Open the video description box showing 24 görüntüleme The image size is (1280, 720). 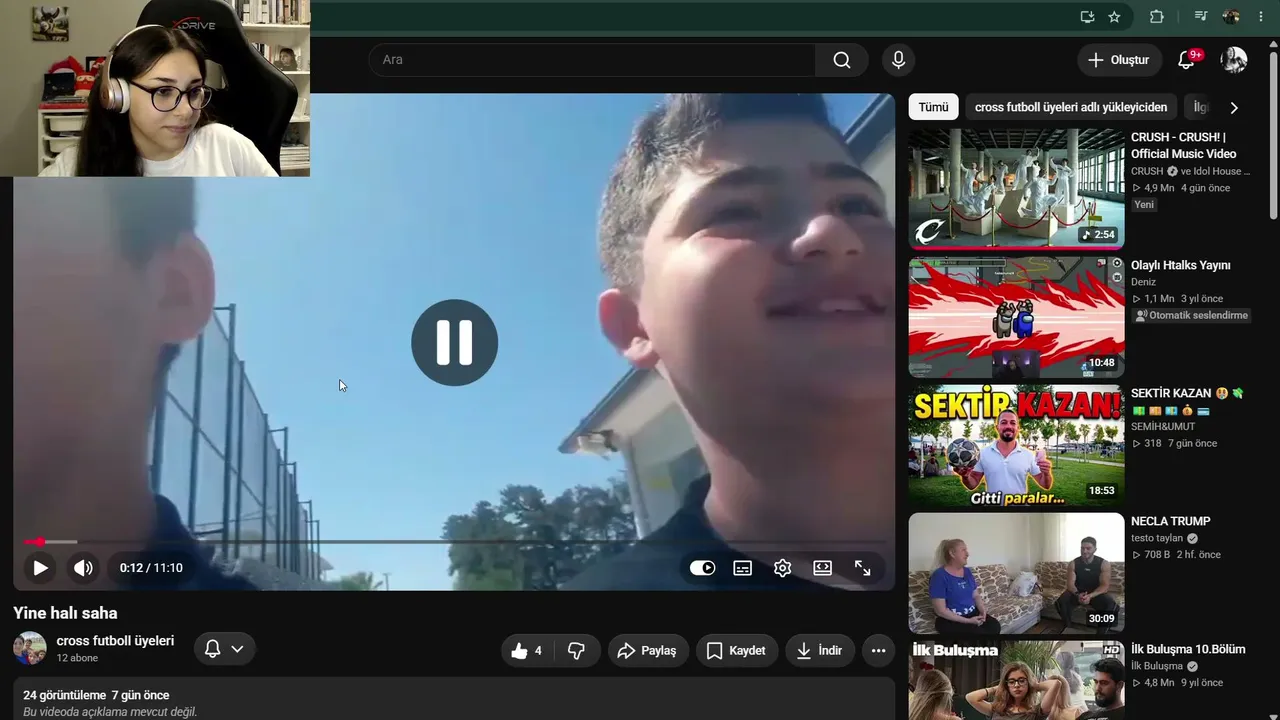pyautogui.click(x=454, y=699)
